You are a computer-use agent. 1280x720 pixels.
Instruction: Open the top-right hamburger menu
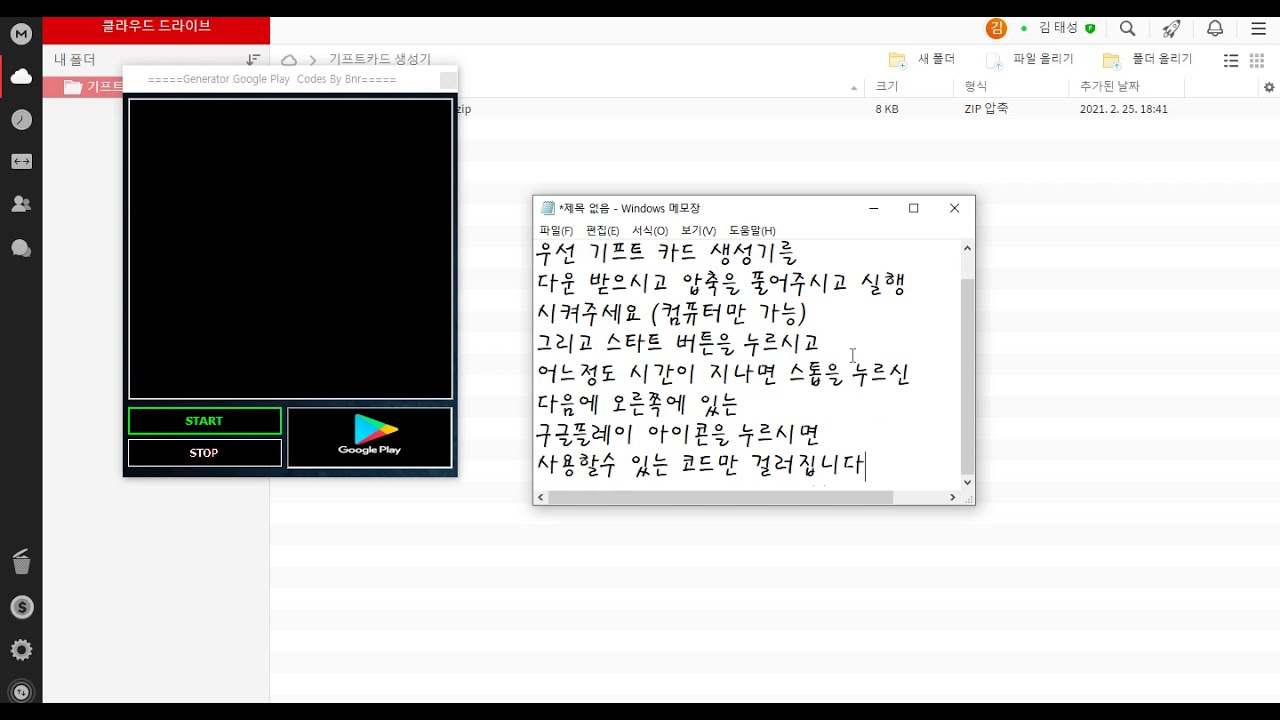coord(1259,29)
